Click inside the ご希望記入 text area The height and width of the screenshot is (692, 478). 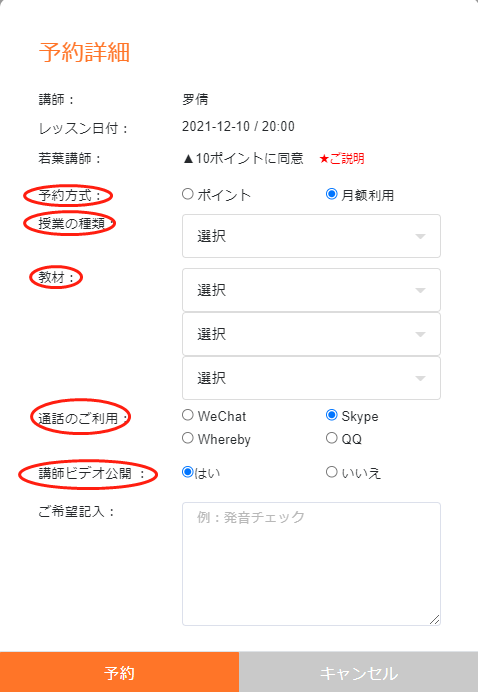click(311, 564)
